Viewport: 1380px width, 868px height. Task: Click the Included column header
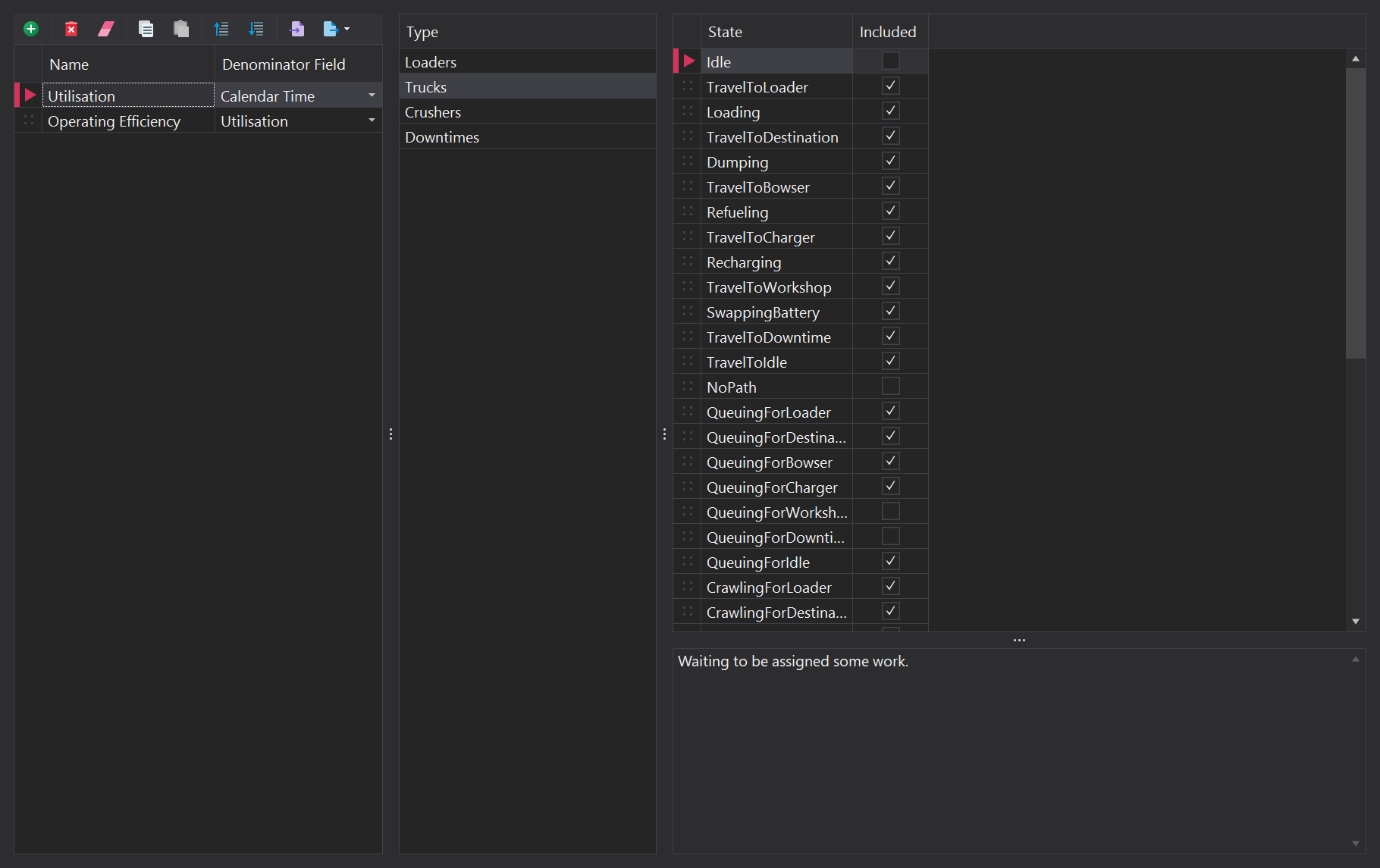click(890, 32)
